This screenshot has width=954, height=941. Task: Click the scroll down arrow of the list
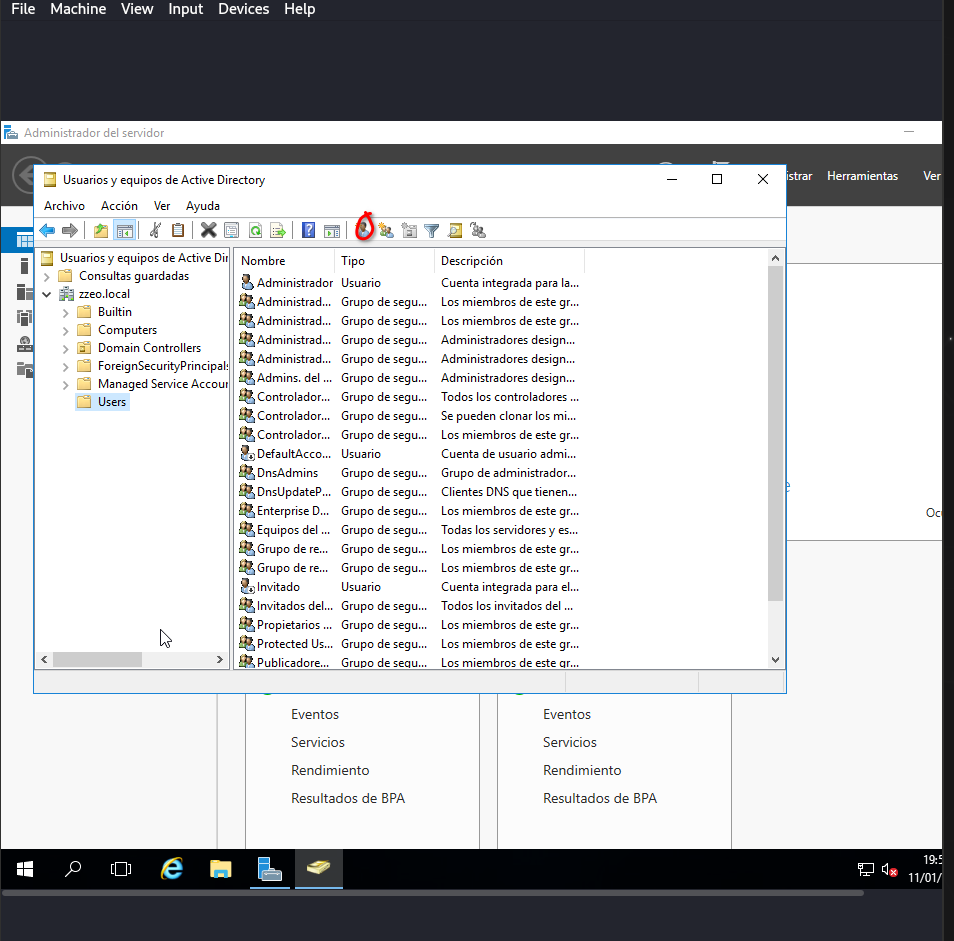tap(775, 660)
